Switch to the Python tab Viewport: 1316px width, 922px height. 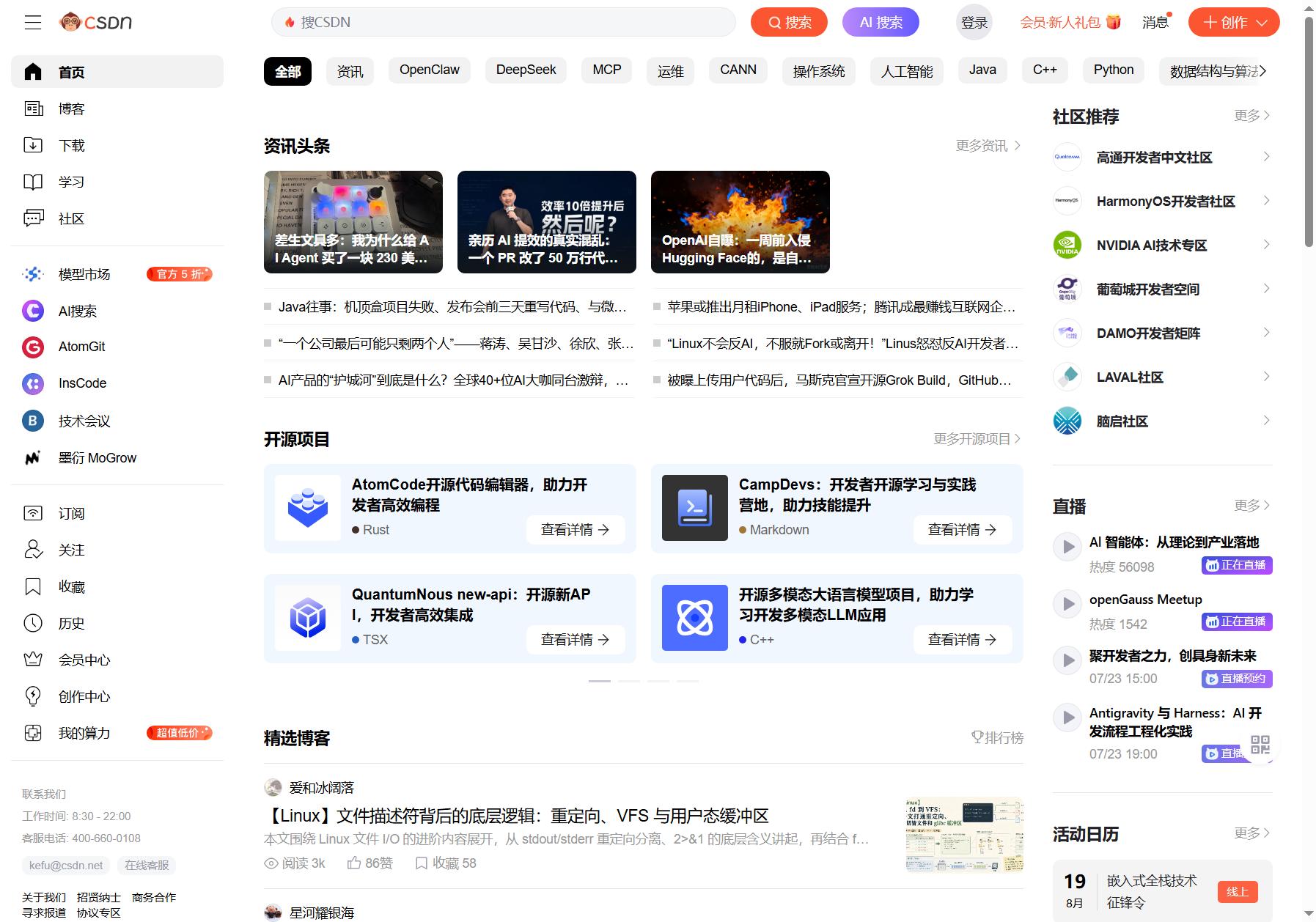point(1114,70)
